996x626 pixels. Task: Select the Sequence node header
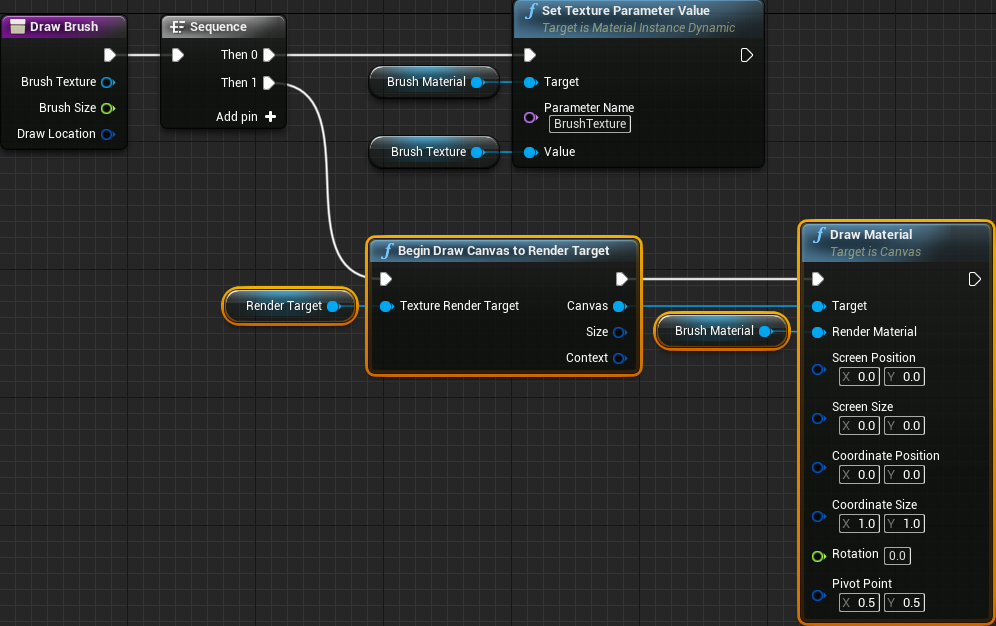coord(224,27)
